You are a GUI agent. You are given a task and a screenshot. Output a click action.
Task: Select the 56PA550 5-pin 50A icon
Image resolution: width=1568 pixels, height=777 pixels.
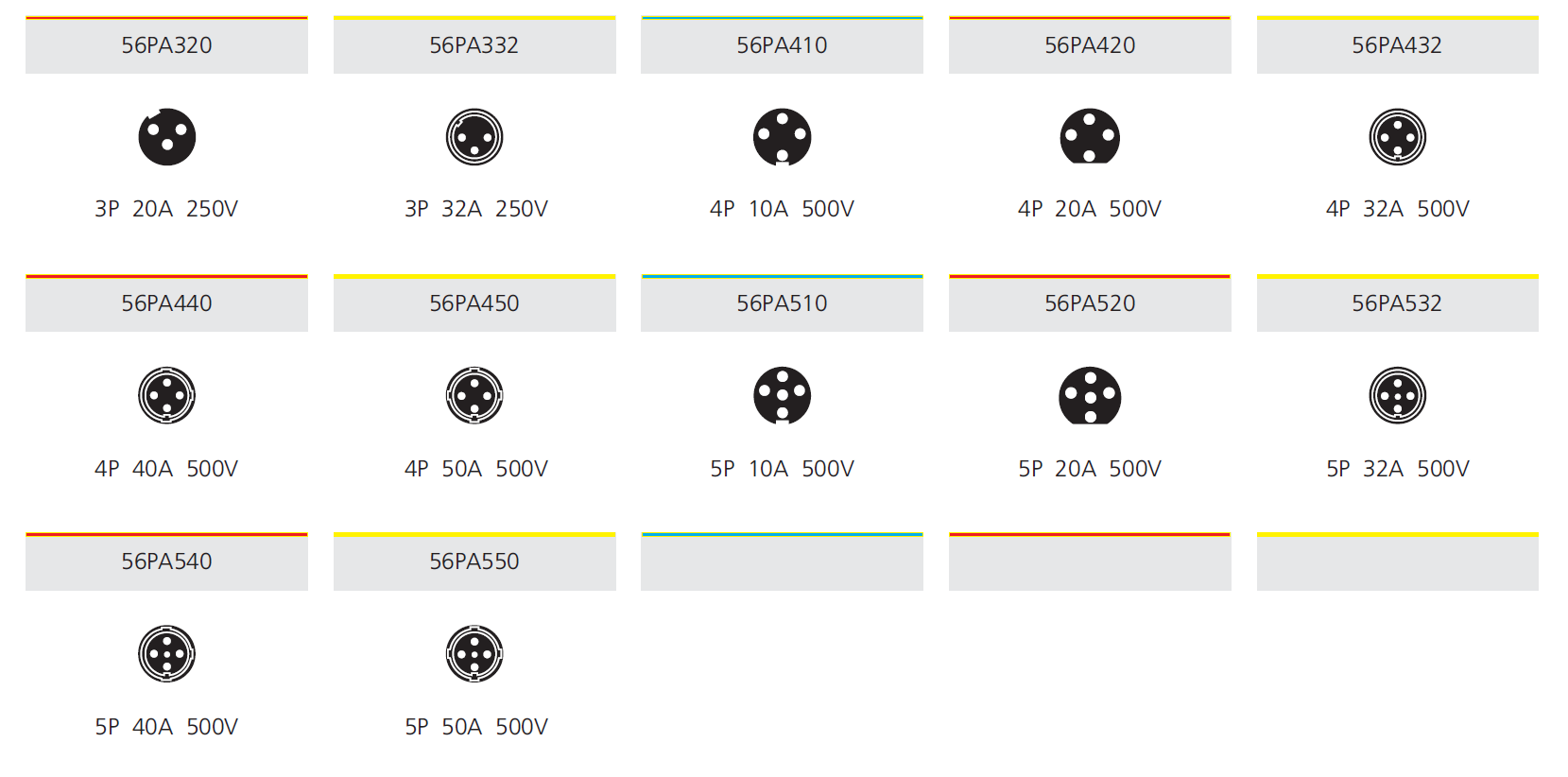(474, 653)
